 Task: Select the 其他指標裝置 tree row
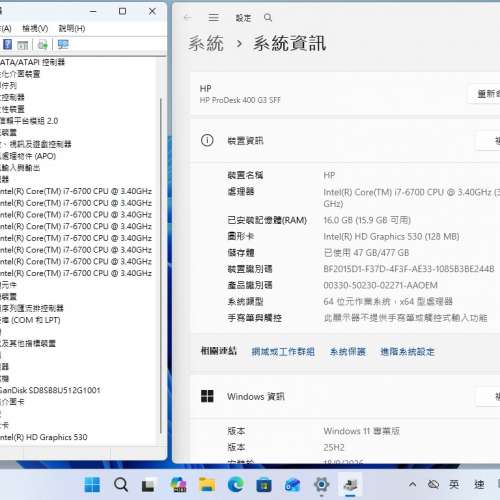[28, 343]
